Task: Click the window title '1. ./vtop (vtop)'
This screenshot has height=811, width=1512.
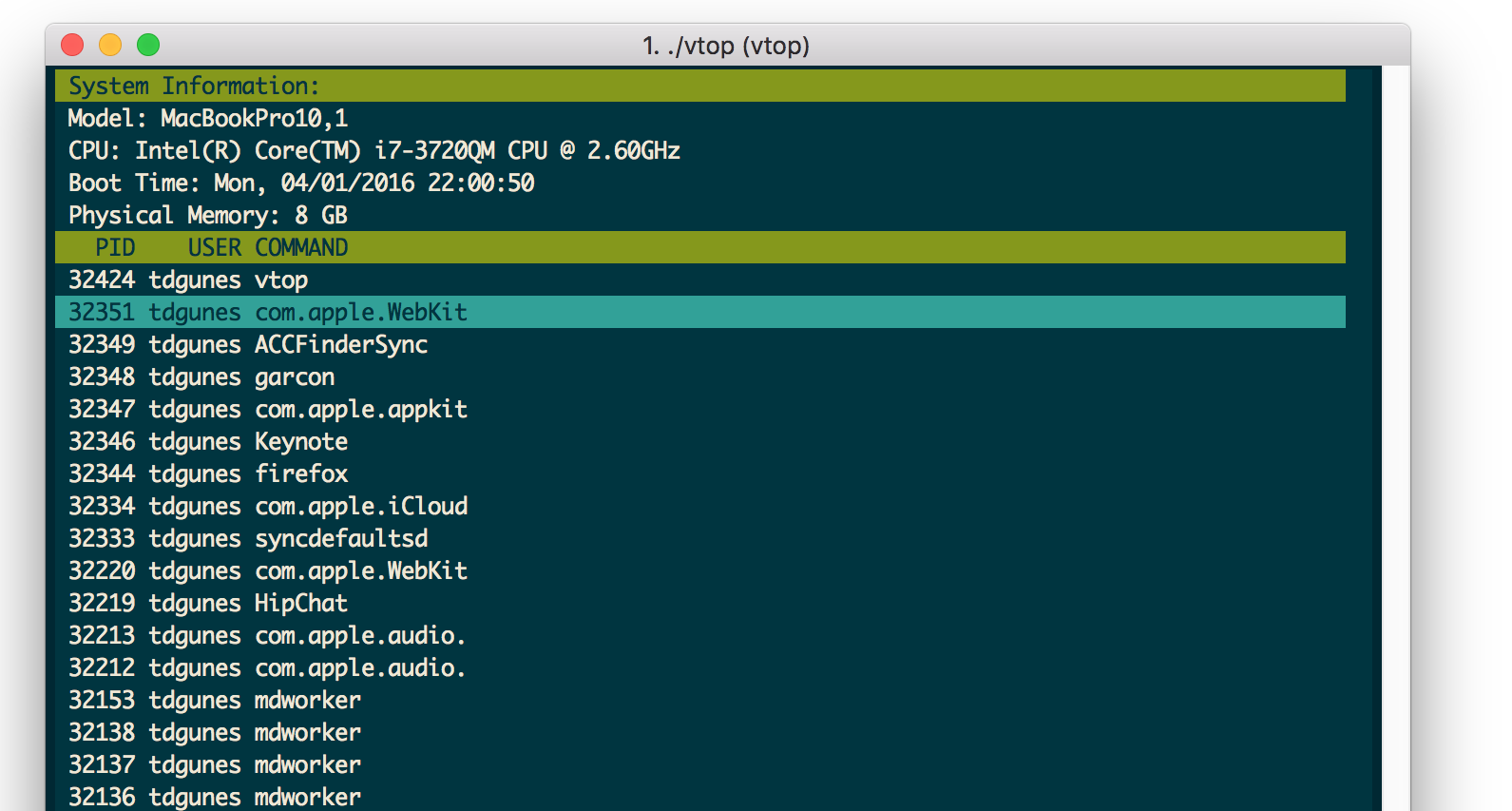Action: click(x=726, y=46)
